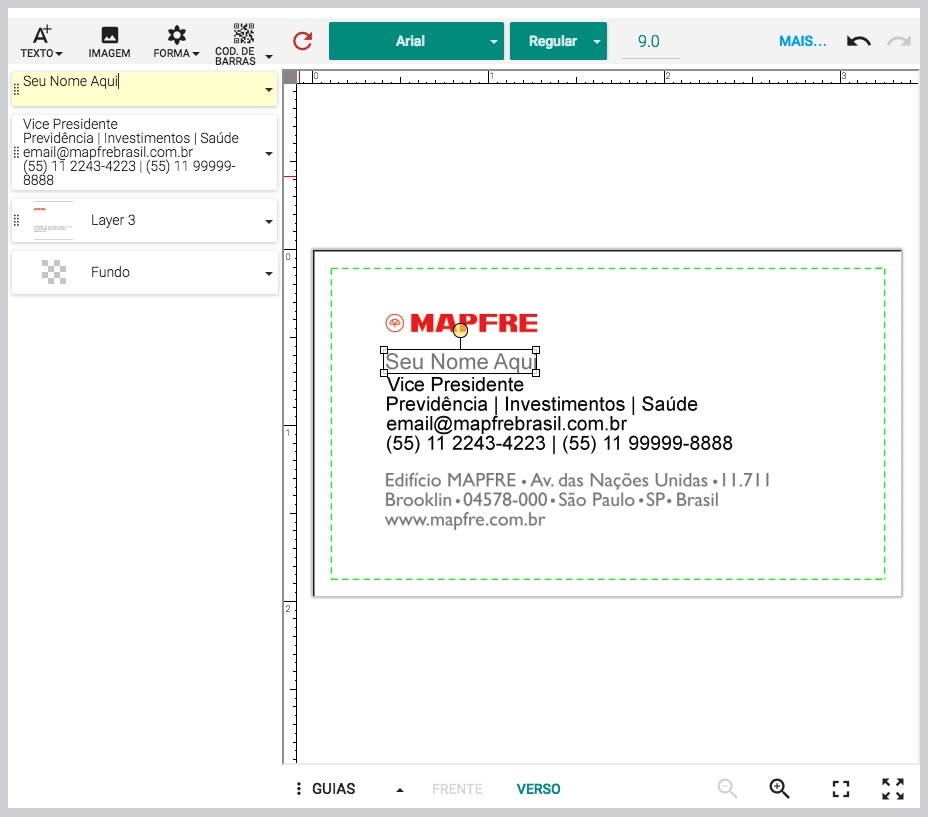This screenshot has height=817, width=928.
Task: Select the Vice Presidente text layer
Action: (144, 152)
